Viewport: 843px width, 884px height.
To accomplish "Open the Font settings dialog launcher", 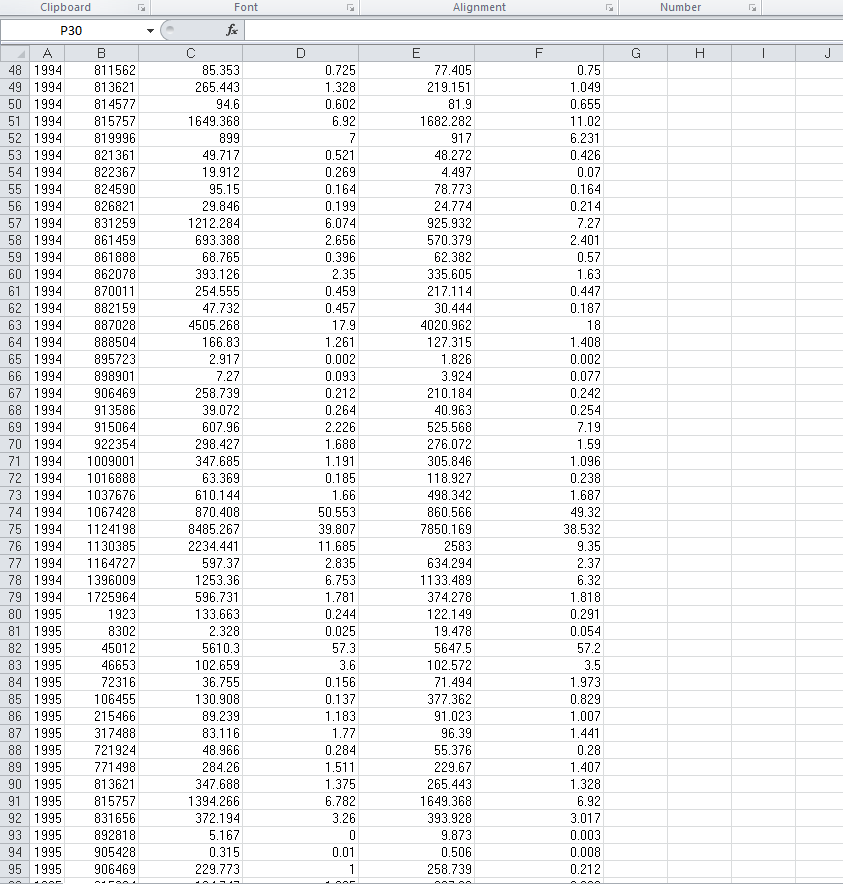I will point(350,7).
